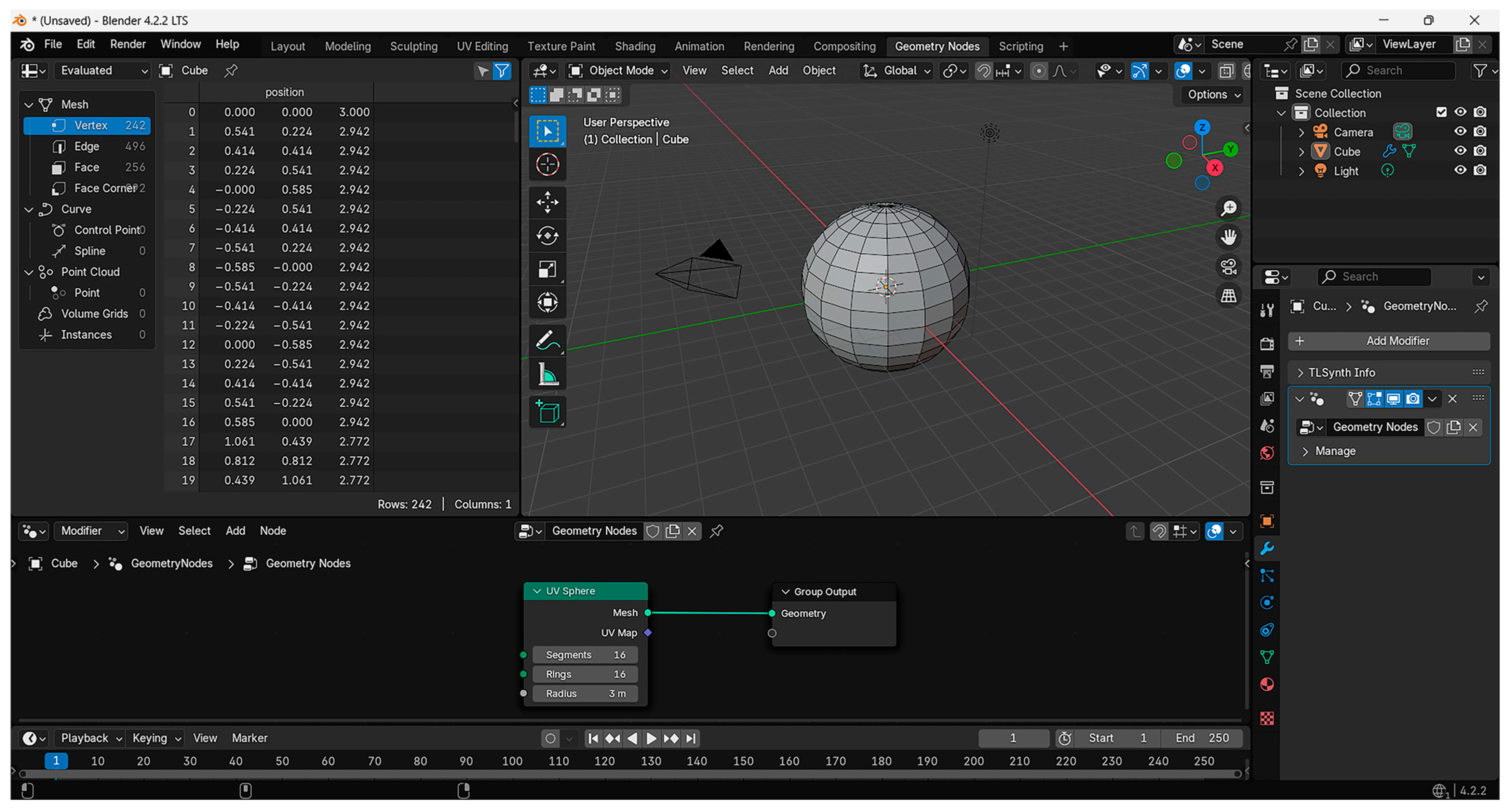This screenshot has height=812, width=1509.
Task: Click the Annotate pencil tool
Action: click(547, 340)
